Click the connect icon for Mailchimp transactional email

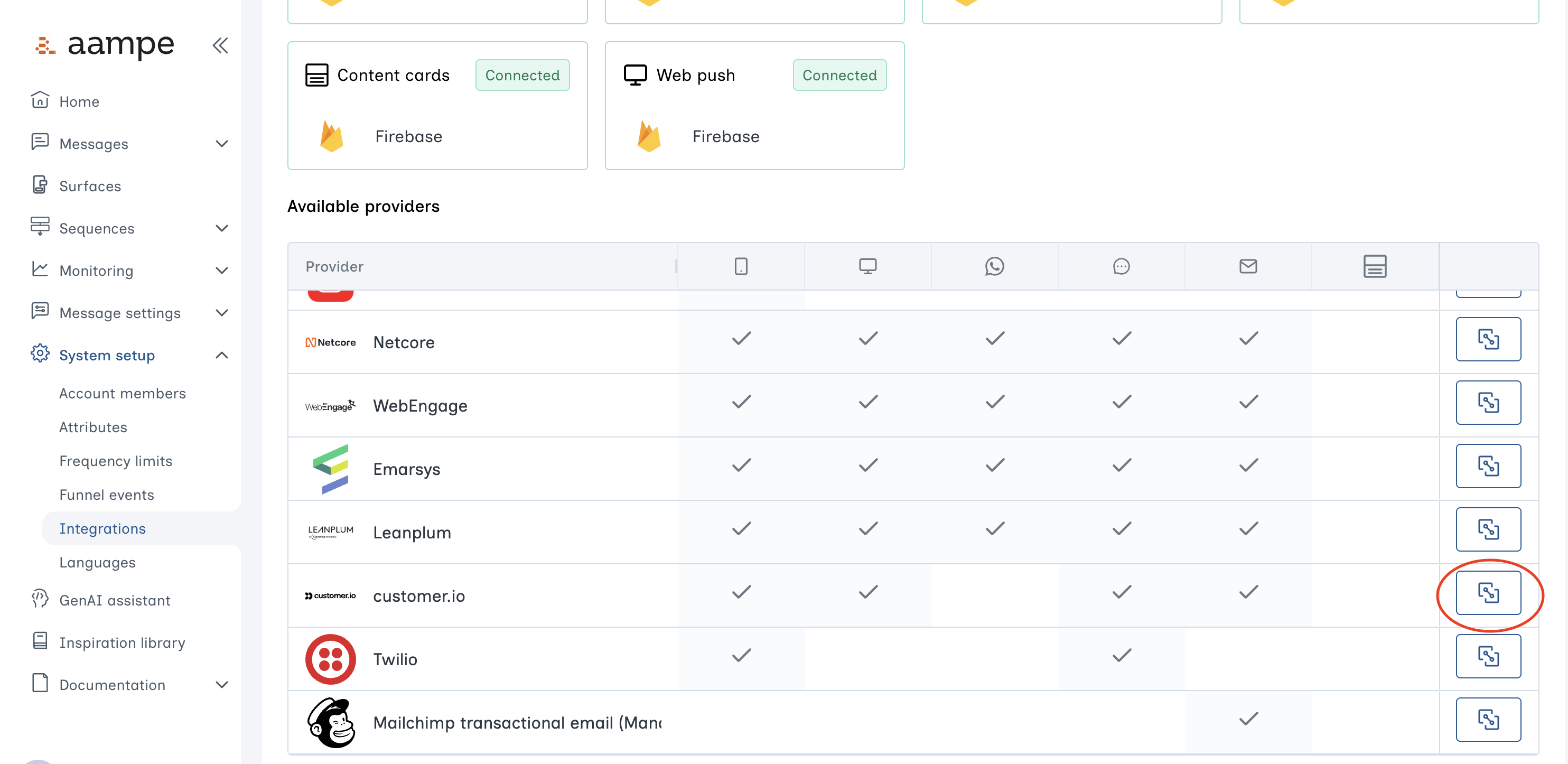1489,719
